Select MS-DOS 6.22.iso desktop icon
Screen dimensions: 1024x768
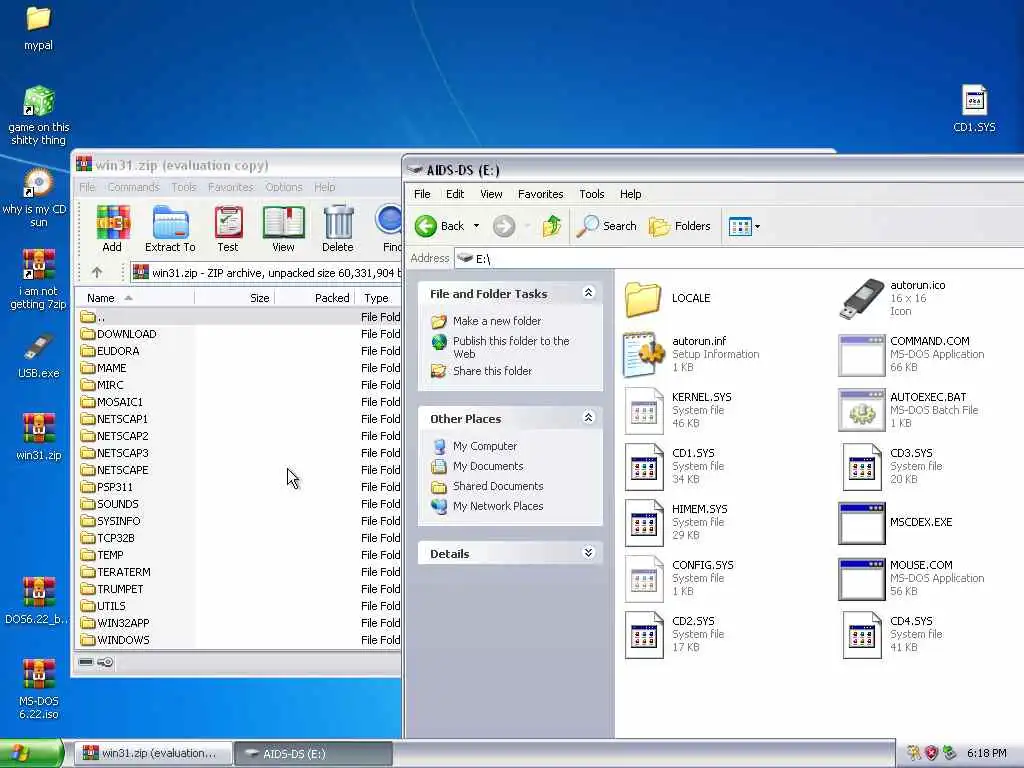(x=39, y=689)
